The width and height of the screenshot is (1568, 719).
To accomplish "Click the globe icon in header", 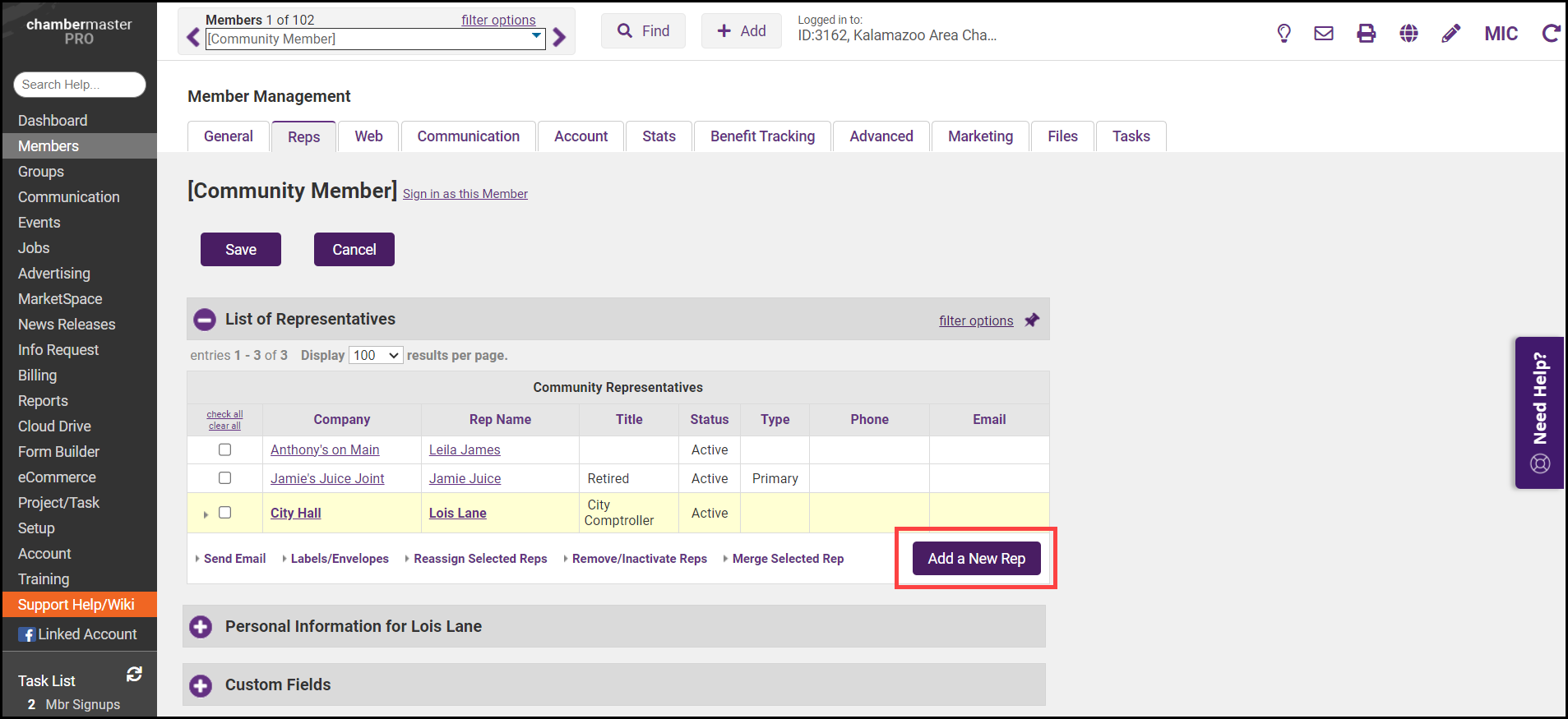I will coord(1408,33).
